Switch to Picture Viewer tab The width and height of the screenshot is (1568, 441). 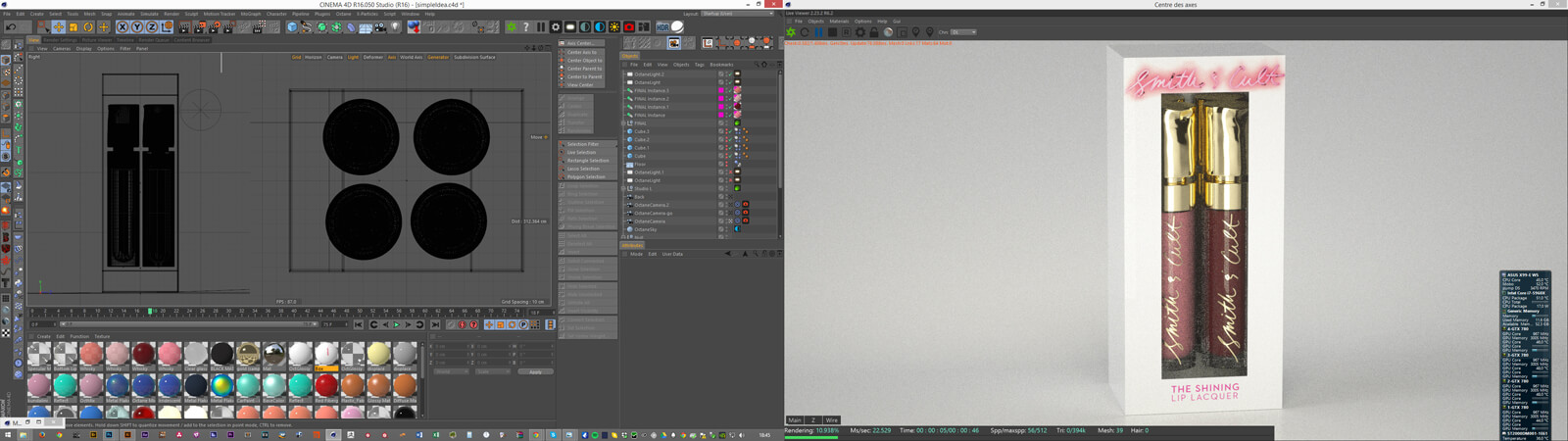97,40
